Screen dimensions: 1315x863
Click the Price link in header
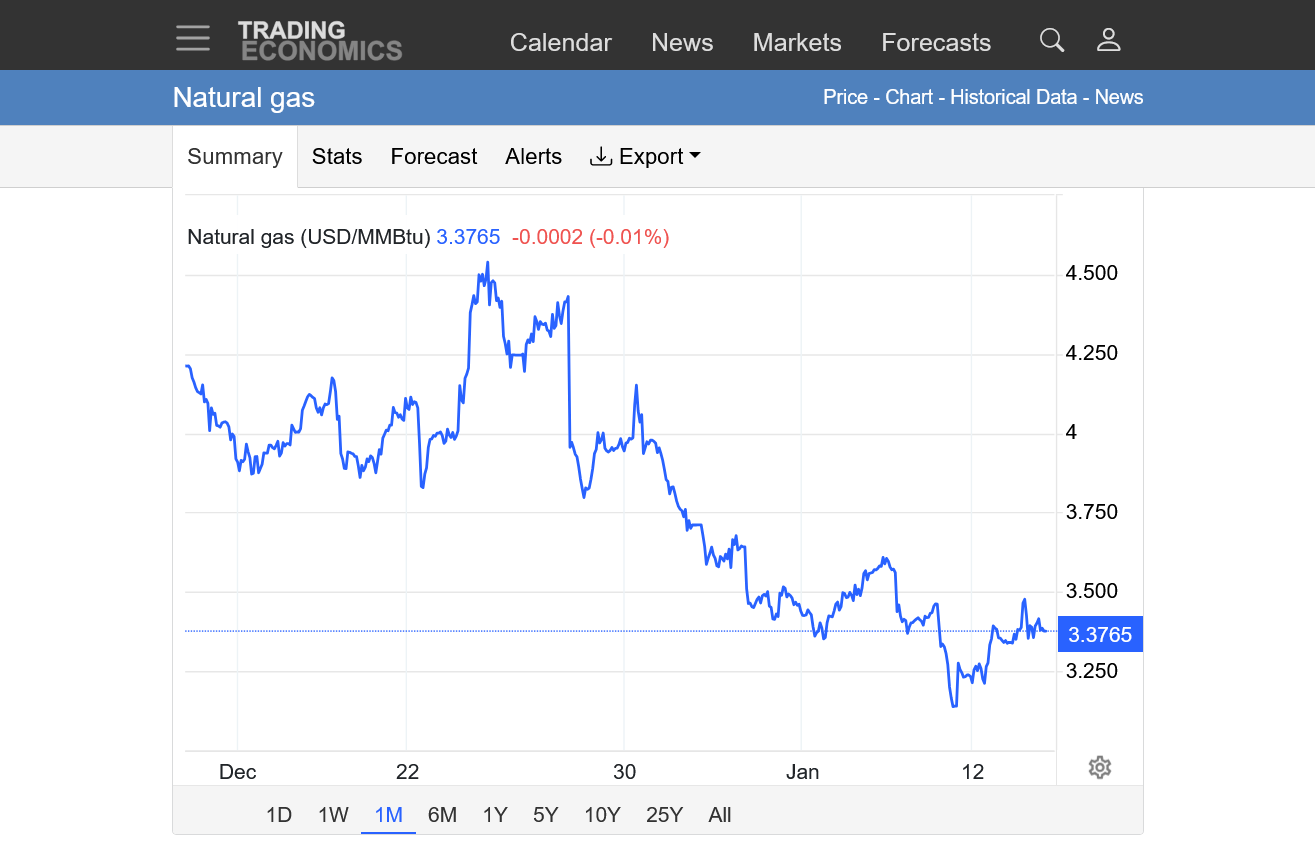click(845, 97)
